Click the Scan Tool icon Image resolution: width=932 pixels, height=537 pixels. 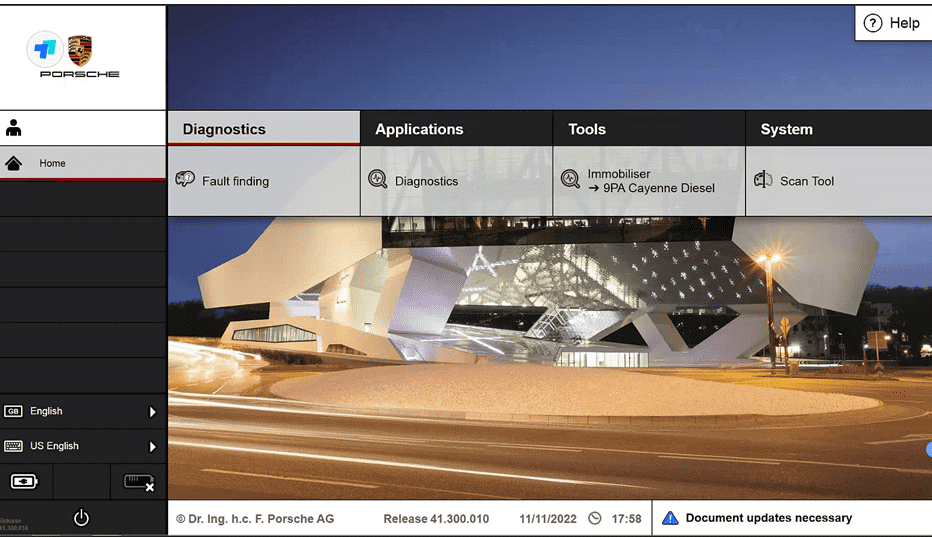(763, 179)
